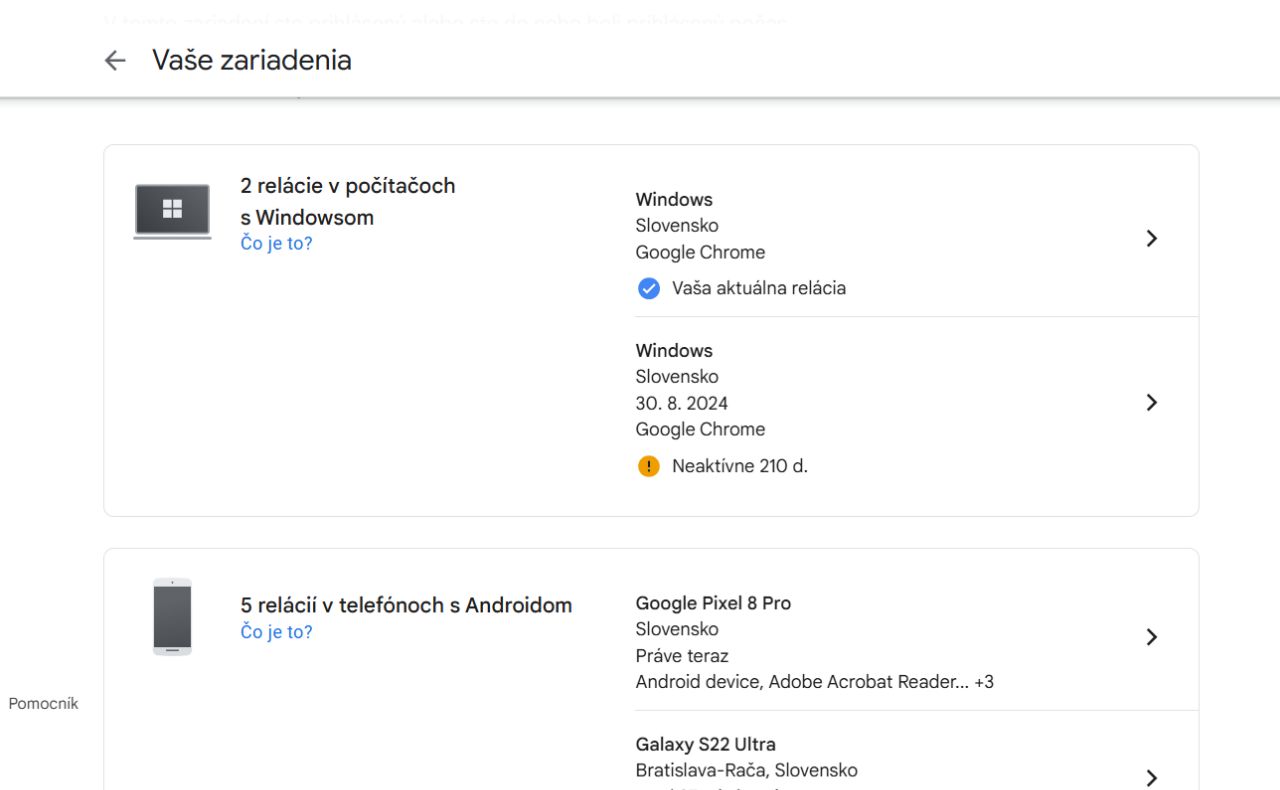Screen dimensions: 1280x790
Task: Select the Google Pixel 8 Pro device name
Action: pyautogui.click(x=713, y=603)
